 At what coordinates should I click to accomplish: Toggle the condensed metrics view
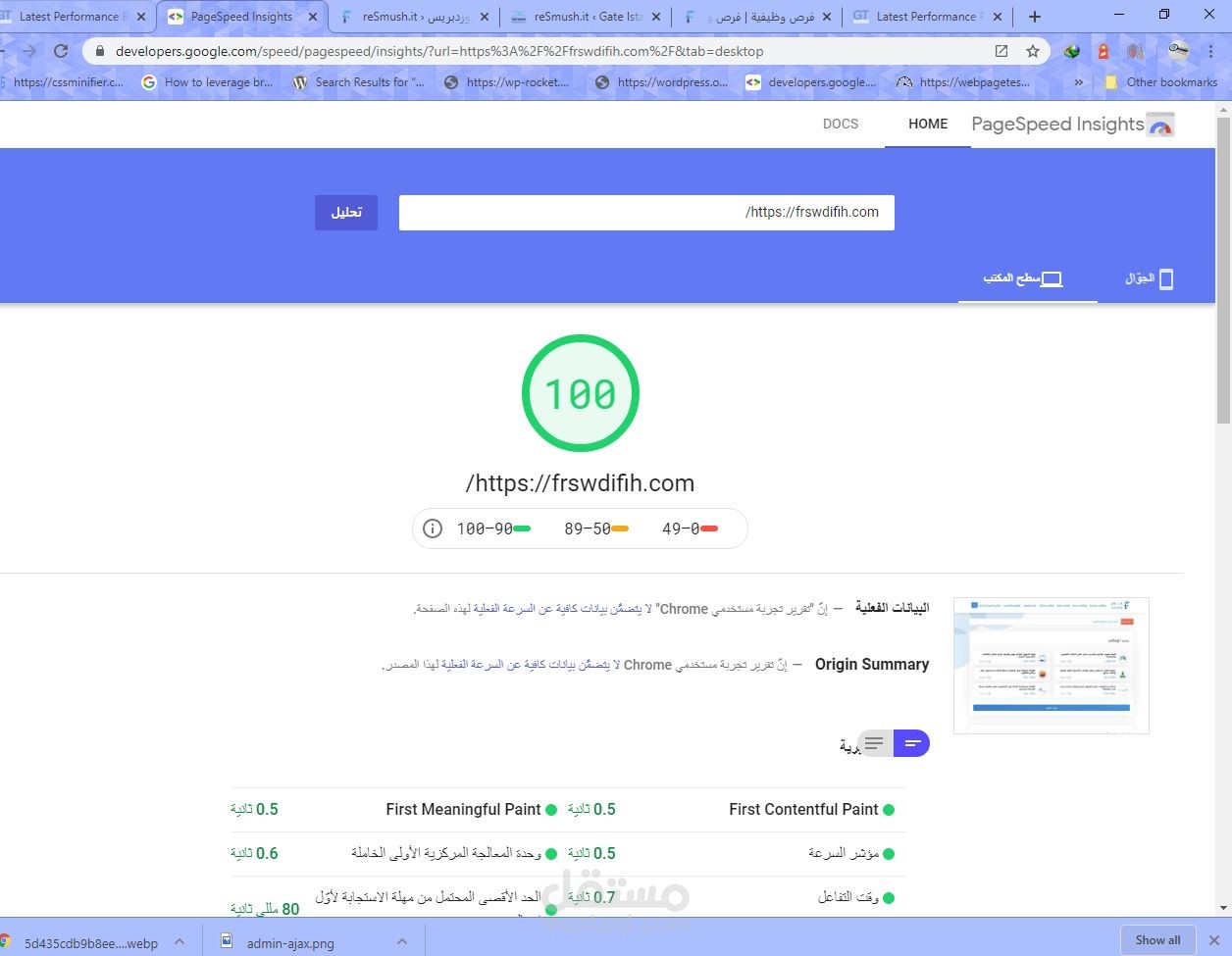912,743
